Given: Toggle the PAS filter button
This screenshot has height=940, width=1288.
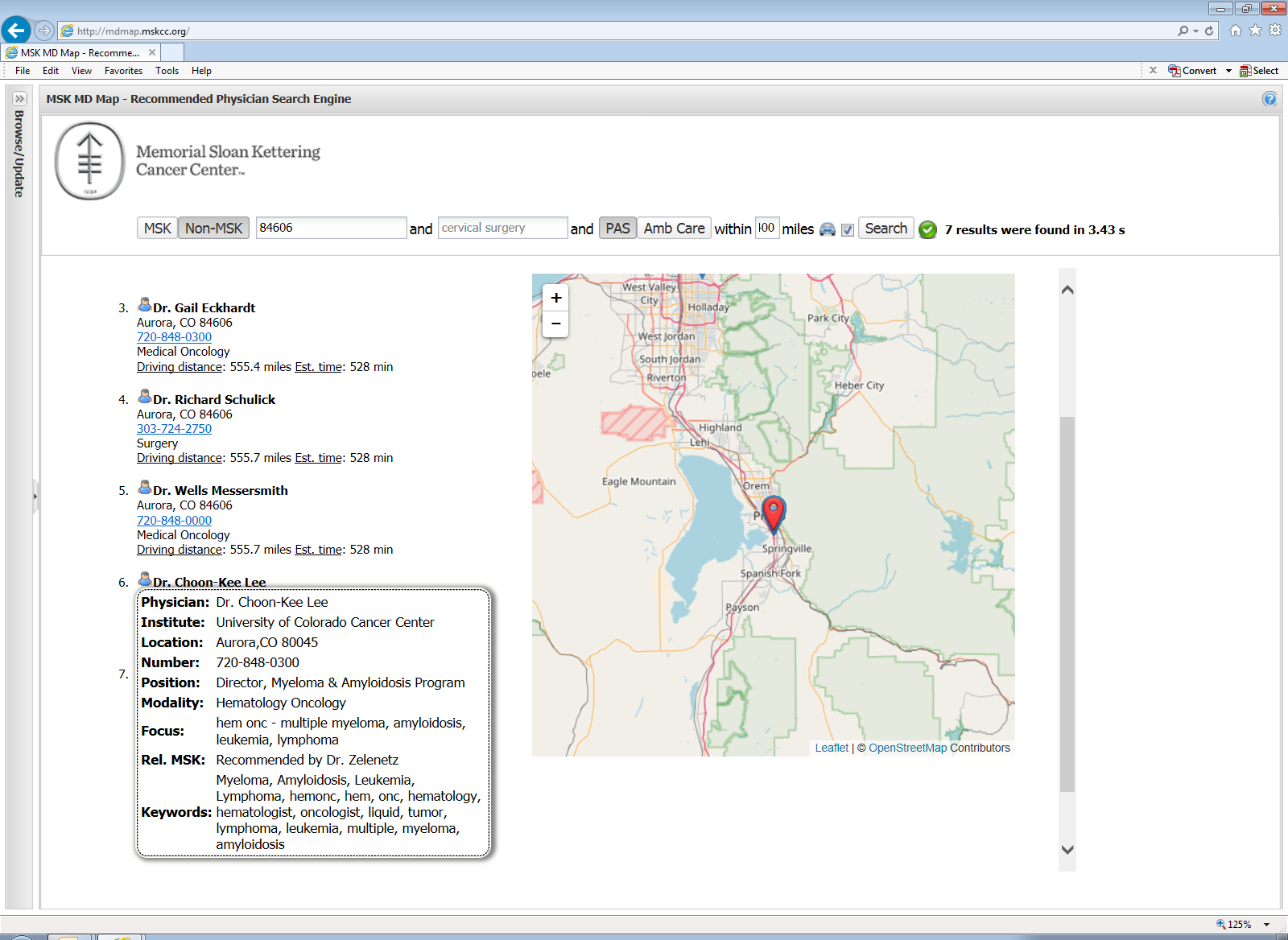Looking at the screenshot, I should (617, 229).
